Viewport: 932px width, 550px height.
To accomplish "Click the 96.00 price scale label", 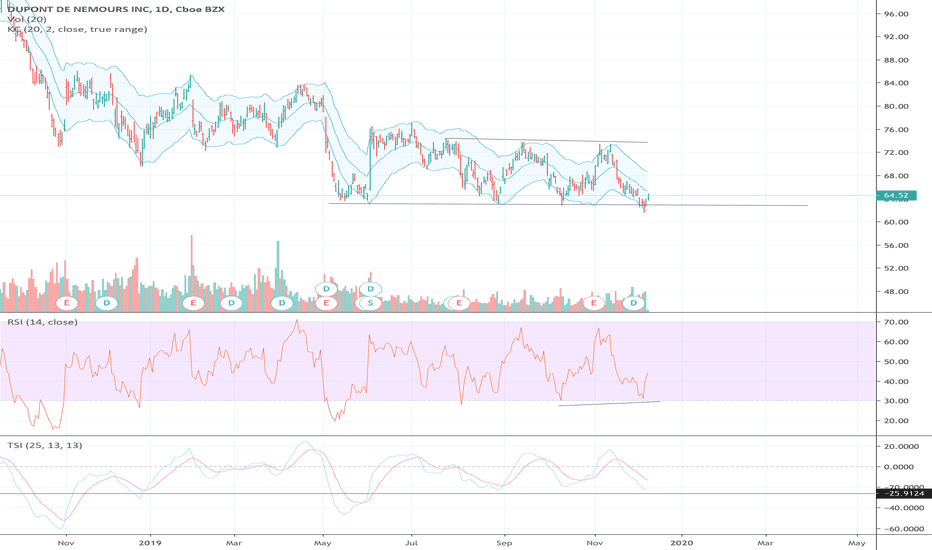I will click(896, 14).
